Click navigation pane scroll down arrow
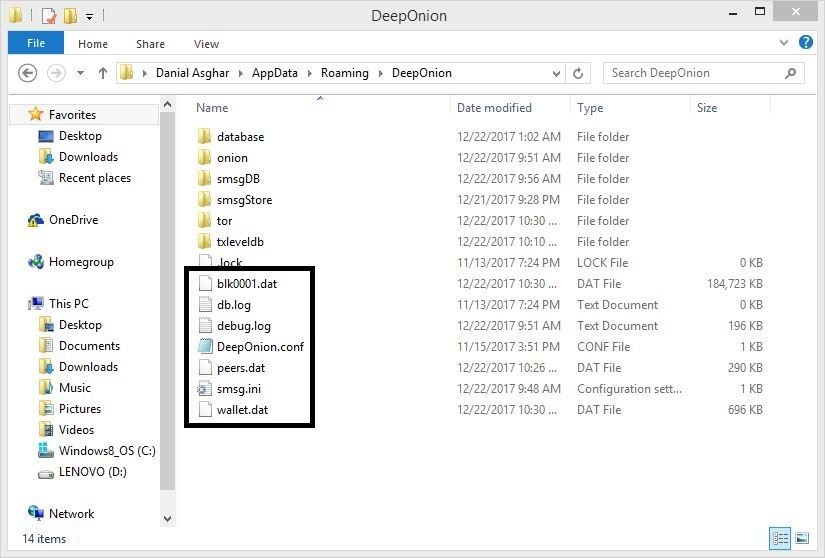This screenshot has height=558, width=825. 167,519
